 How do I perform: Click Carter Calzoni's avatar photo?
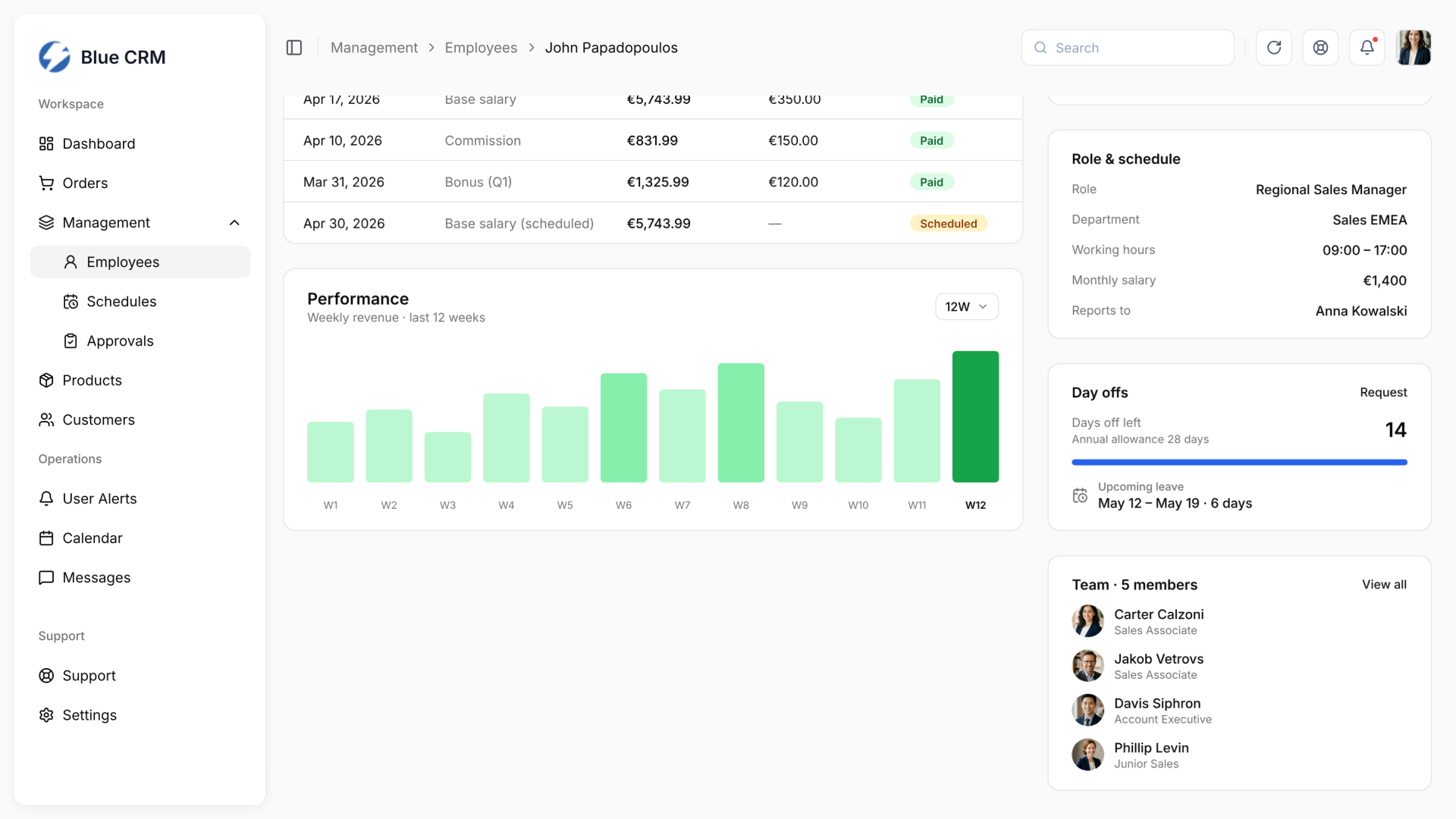point(1087,621)
